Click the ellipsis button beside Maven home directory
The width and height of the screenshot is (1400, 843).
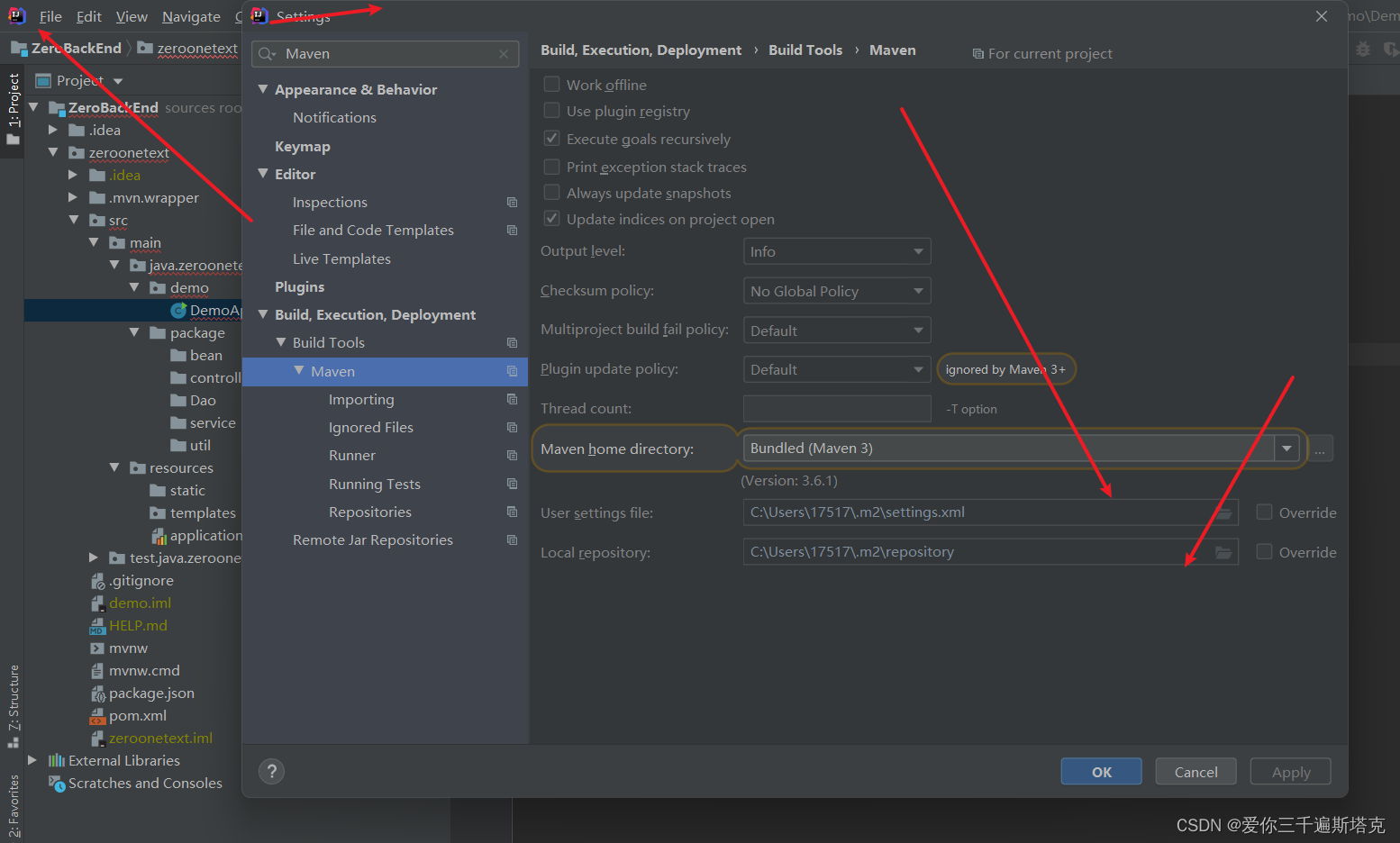click(x=1320, y=449)
